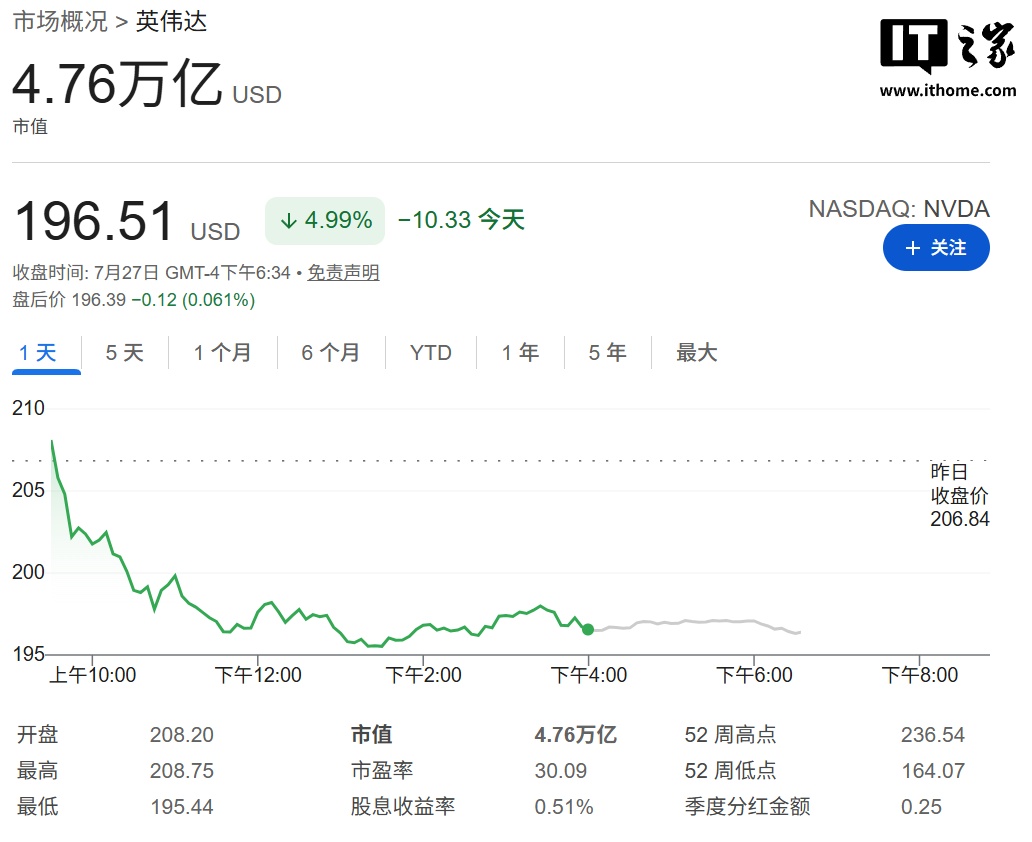Click the 下午6:00 axis label
Screen dimensions: 1032x842
click(x=754, y=675)
